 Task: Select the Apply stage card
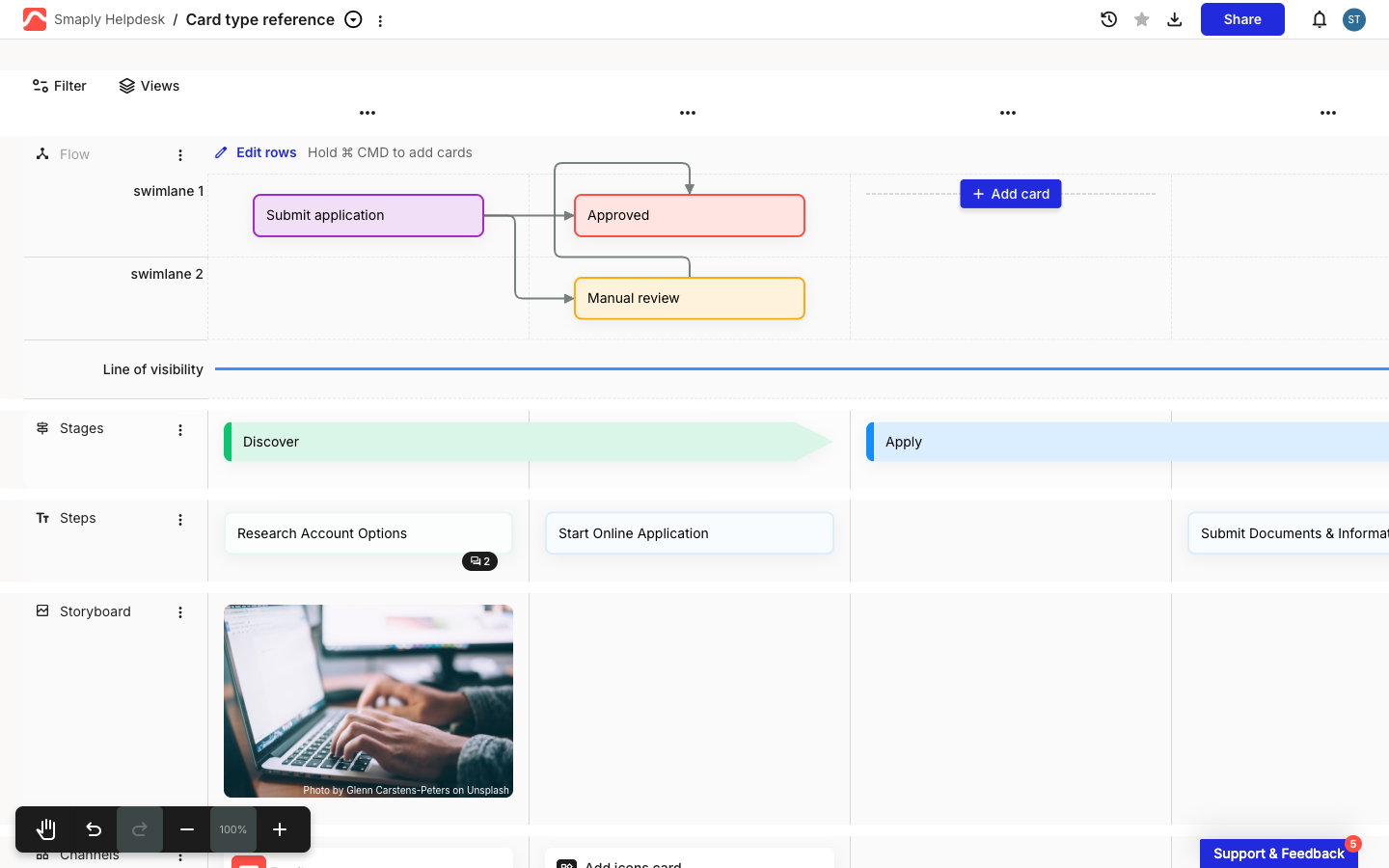tap(1128, 442)
